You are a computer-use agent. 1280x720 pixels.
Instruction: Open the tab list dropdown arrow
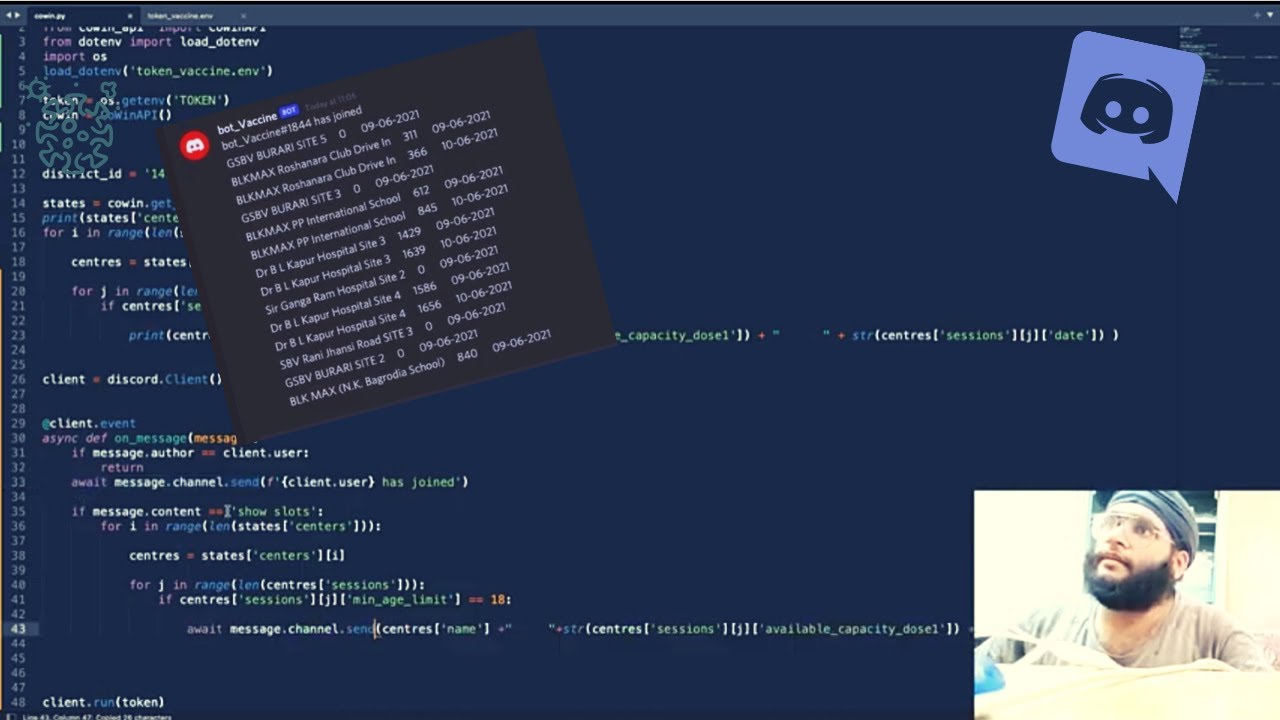click(x=1270, y=16)
